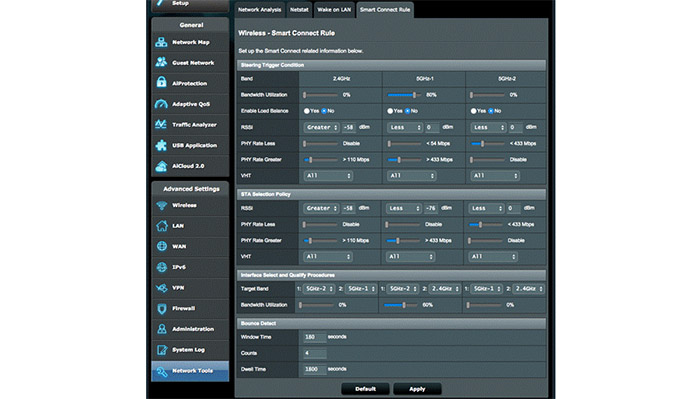
Task: Click the Apply button
Action: 417,389
